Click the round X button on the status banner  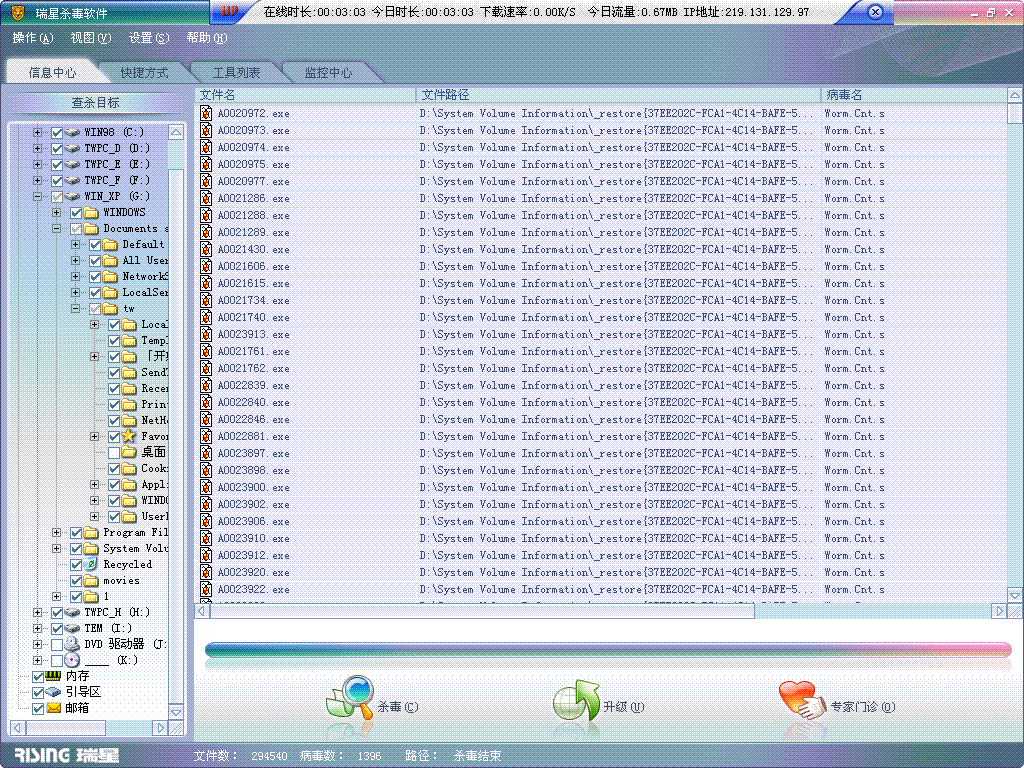click(876, 12)
